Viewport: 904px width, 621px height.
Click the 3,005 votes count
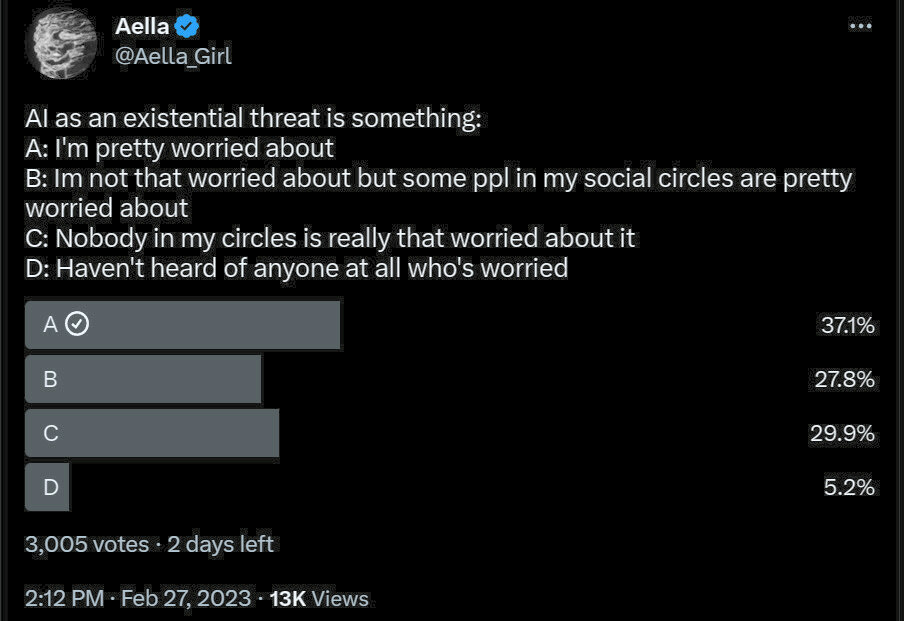pos(85,544)
